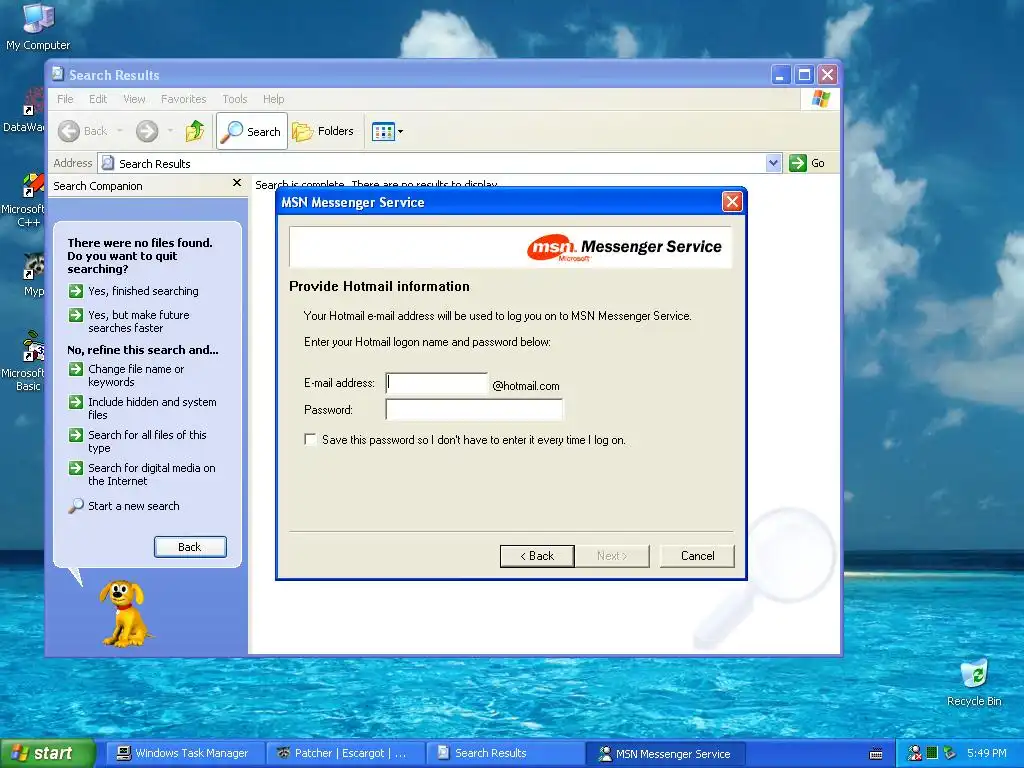The image size is (1024, 768).
Task: Click Cancel in MSN Messenger dialog
Action: [x=697, y=556]
